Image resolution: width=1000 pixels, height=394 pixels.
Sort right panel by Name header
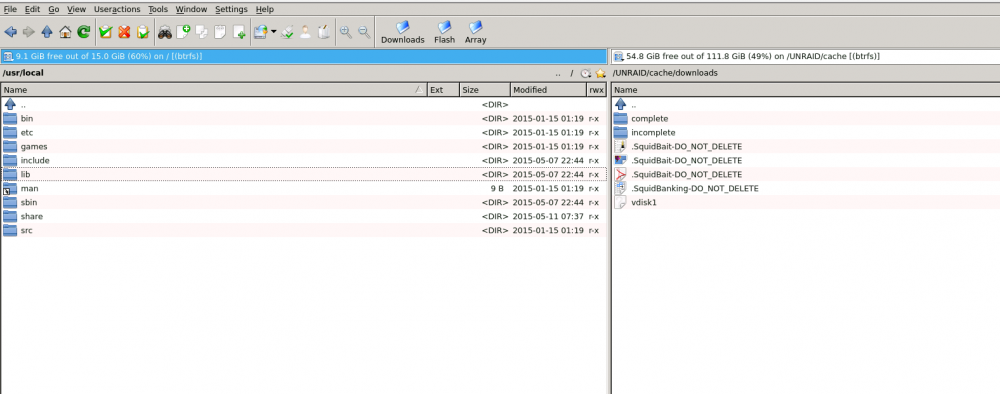click(x=805, y=90)
